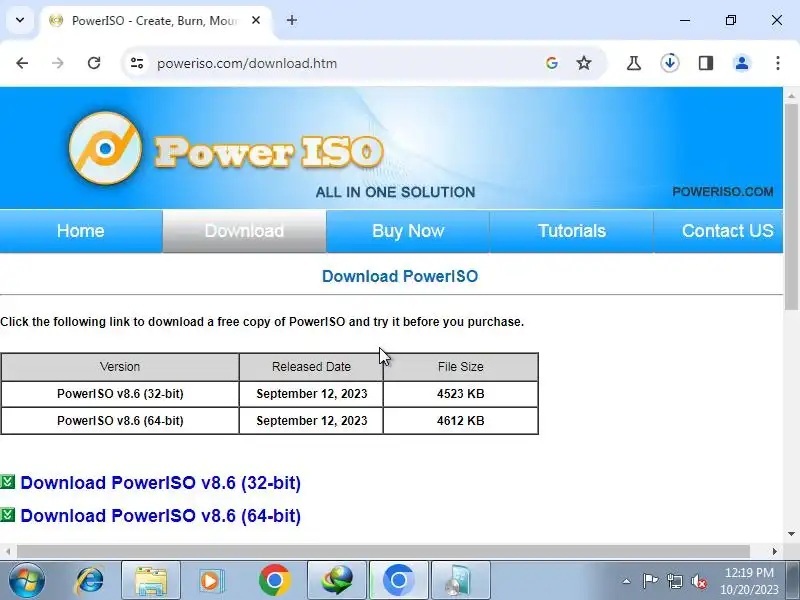The width and height of the screenshot is (800, 600).
Task: Click the Google icon in address bar
Action: tap(552, 63)
